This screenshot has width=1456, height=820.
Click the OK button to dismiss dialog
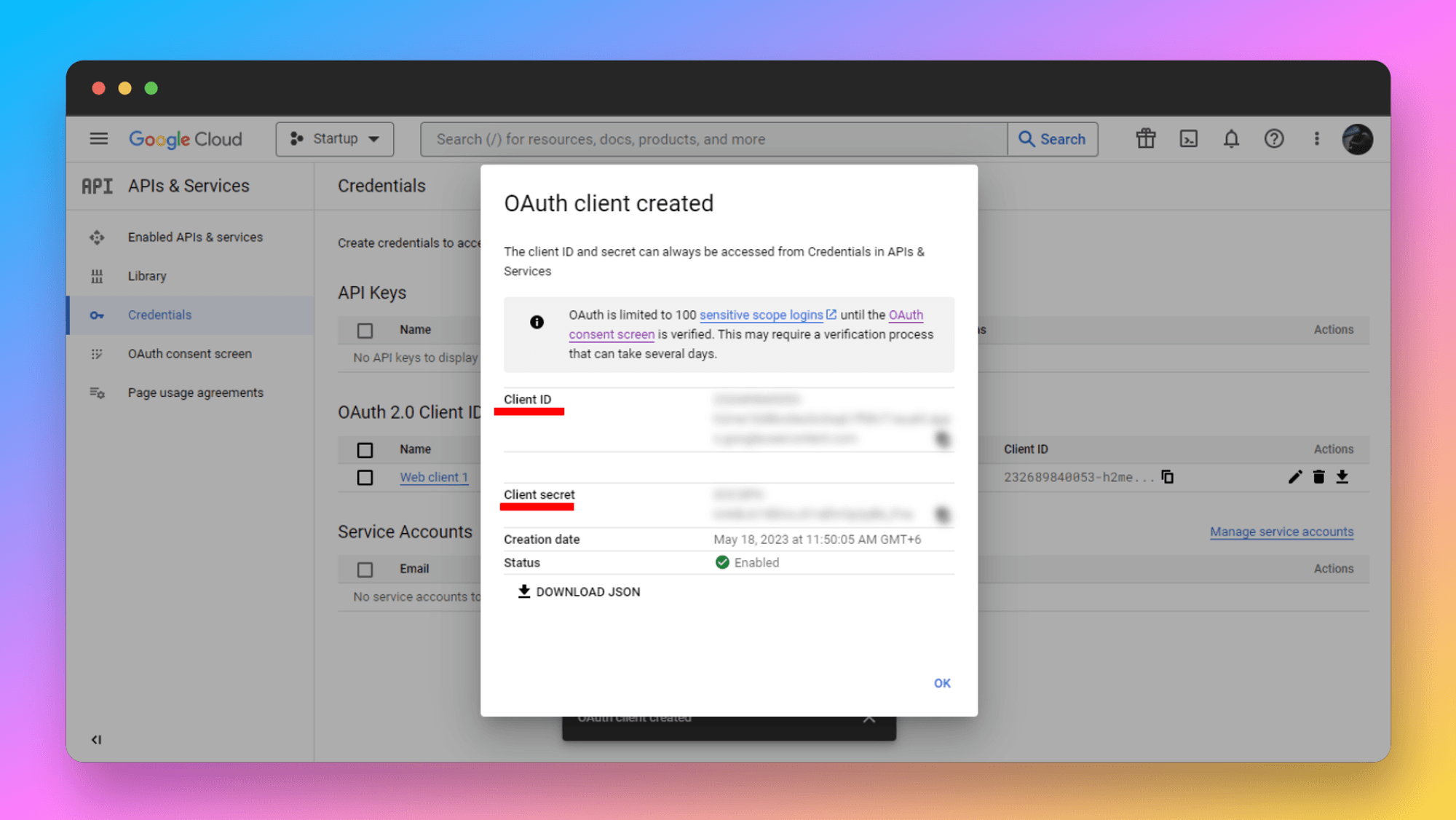click(942, 683)
